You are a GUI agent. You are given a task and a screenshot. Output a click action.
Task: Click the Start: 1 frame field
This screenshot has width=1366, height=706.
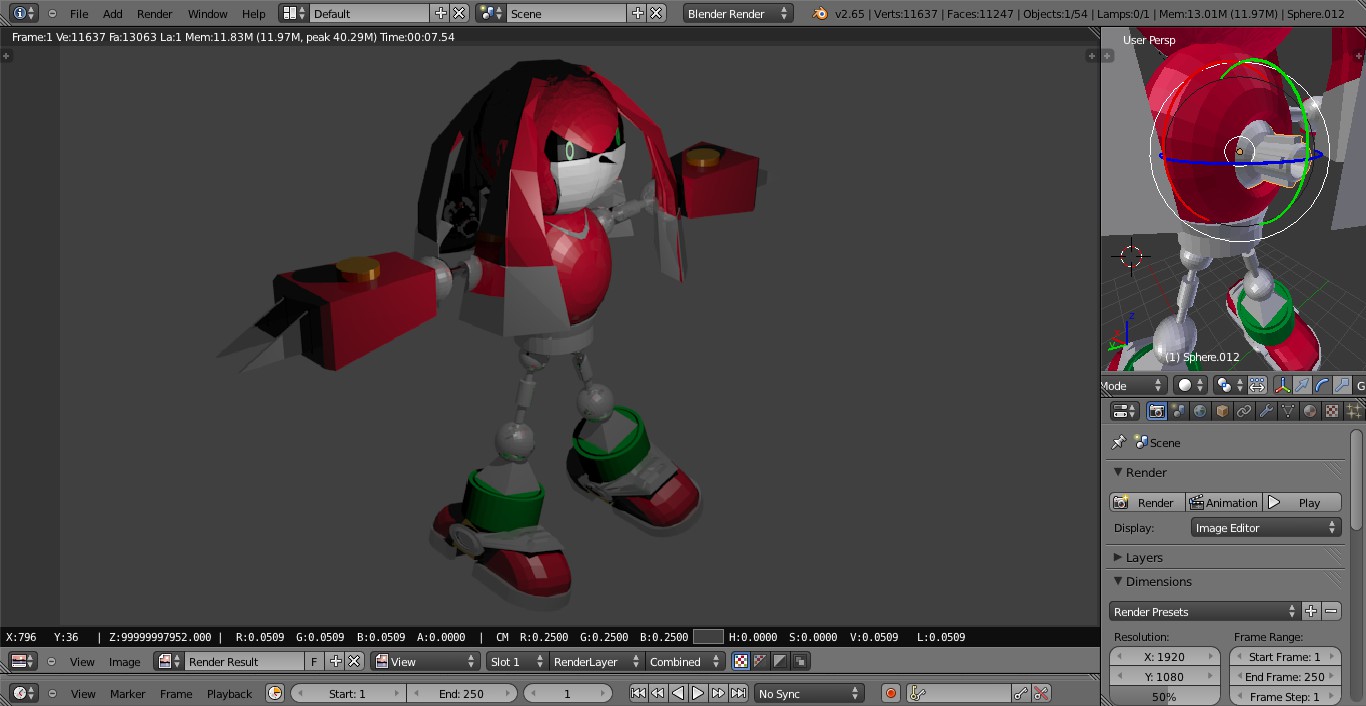click(x=347, y=693)
